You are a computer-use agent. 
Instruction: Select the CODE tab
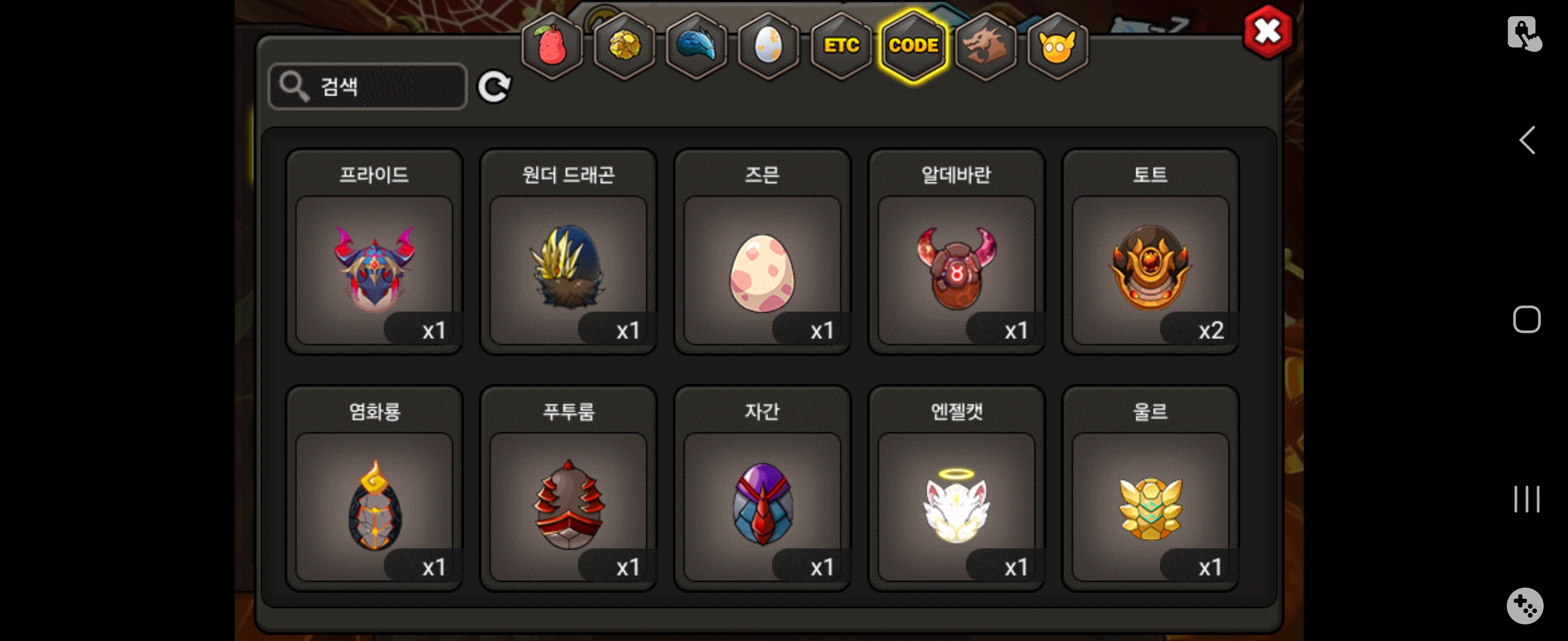[x=913, y=46]
